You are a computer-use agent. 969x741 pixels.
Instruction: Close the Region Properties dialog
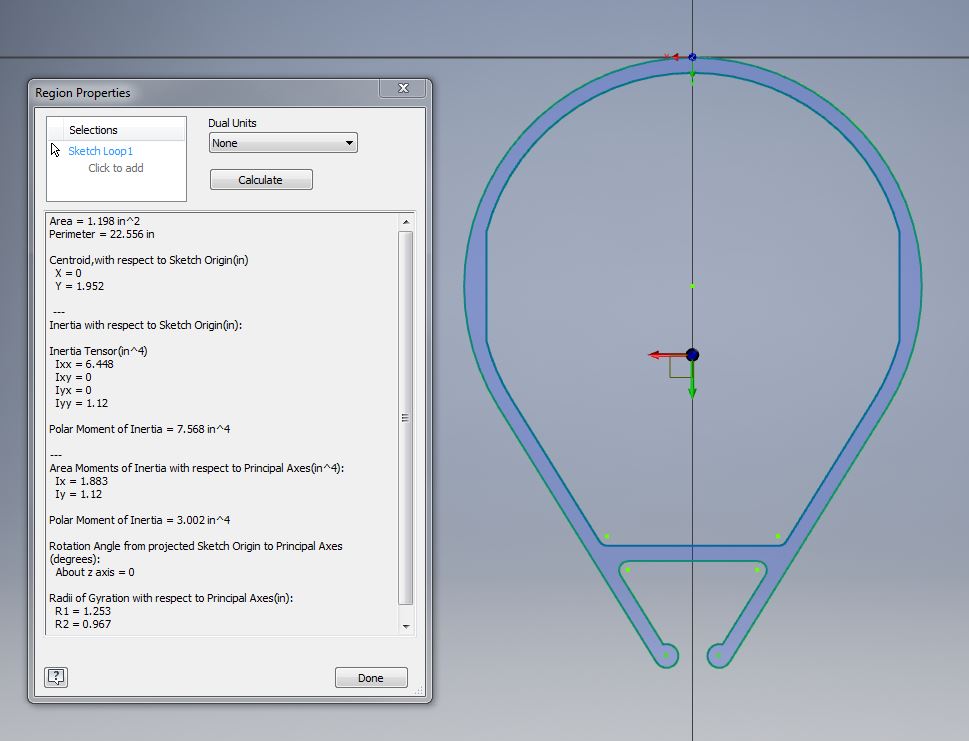(x=403, y=88)
